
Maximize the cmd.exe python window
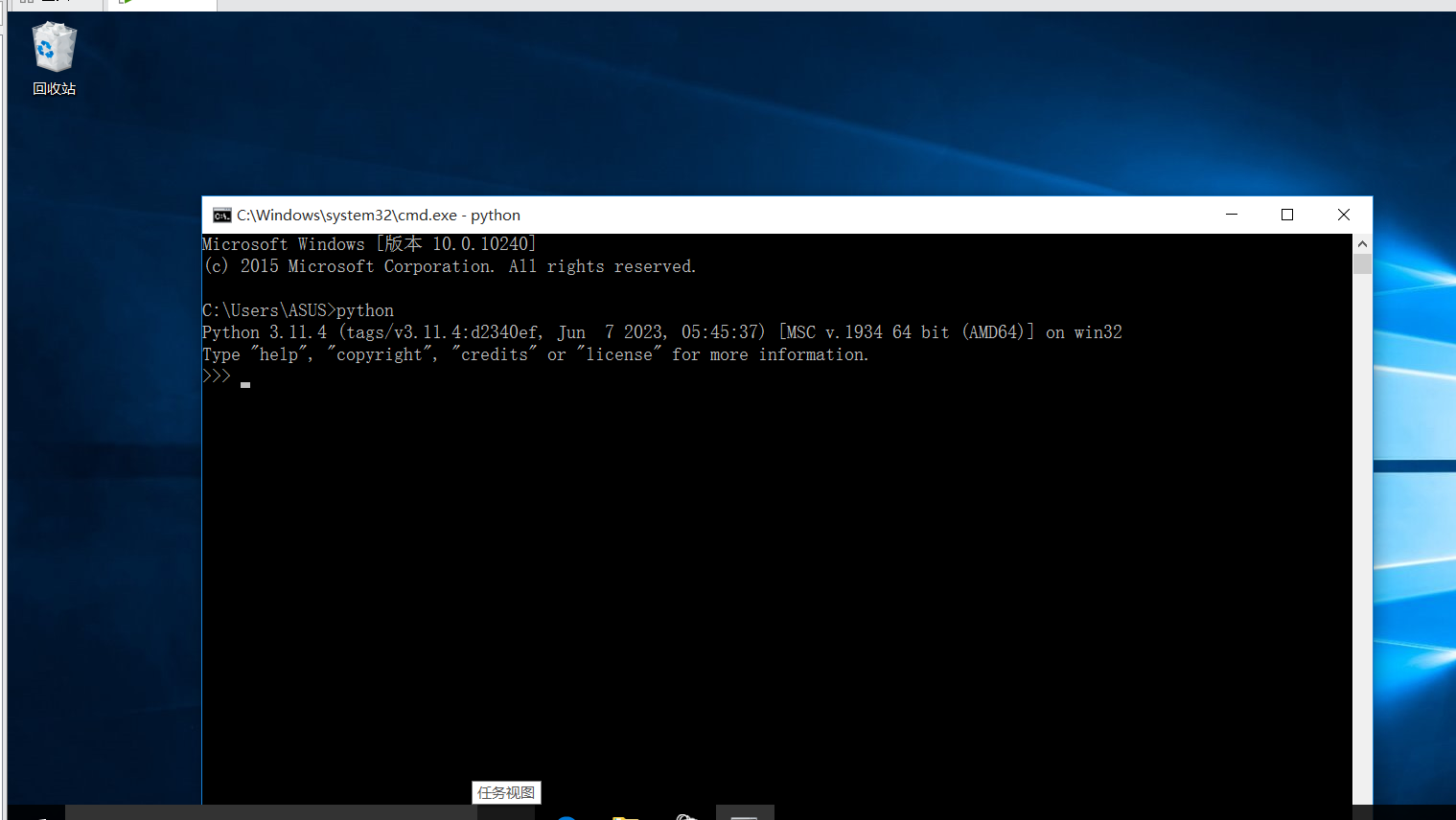(1287, 215)
